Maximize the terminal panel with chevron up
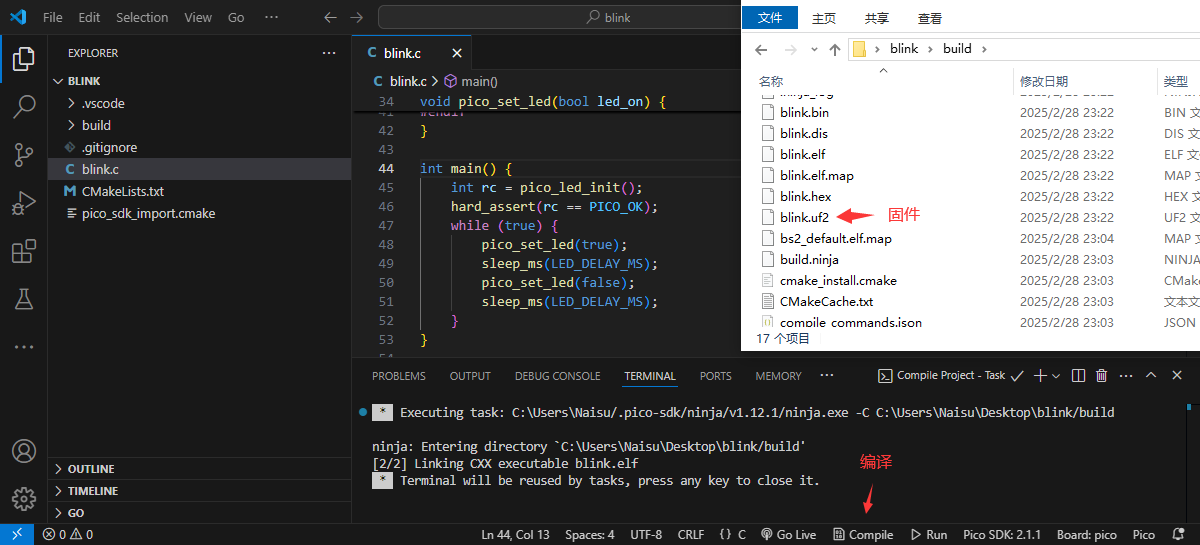This screenshot has width=1200, height=545. [1151, 376]
